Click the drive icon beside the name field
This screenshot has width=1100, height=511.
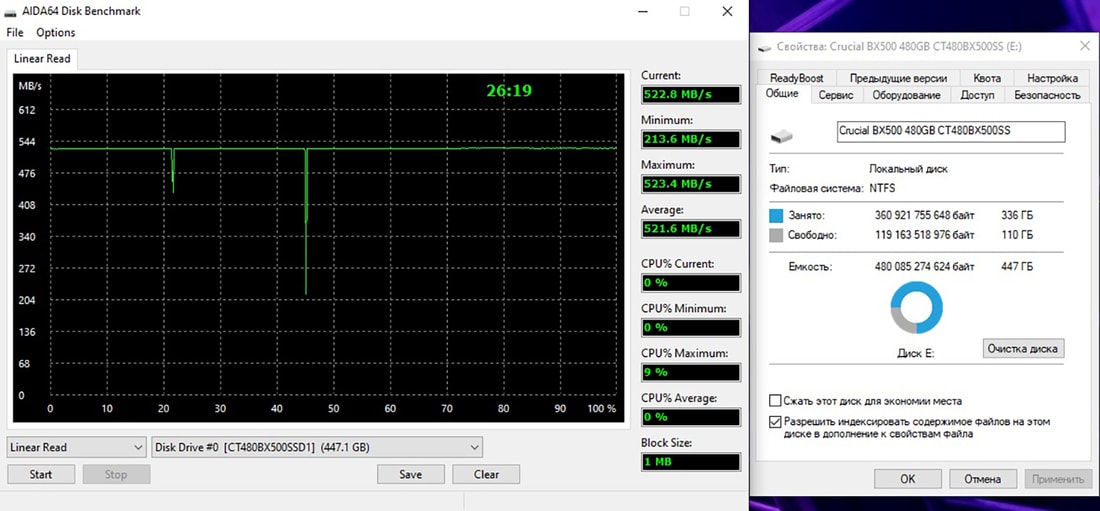tap(783, 134)
